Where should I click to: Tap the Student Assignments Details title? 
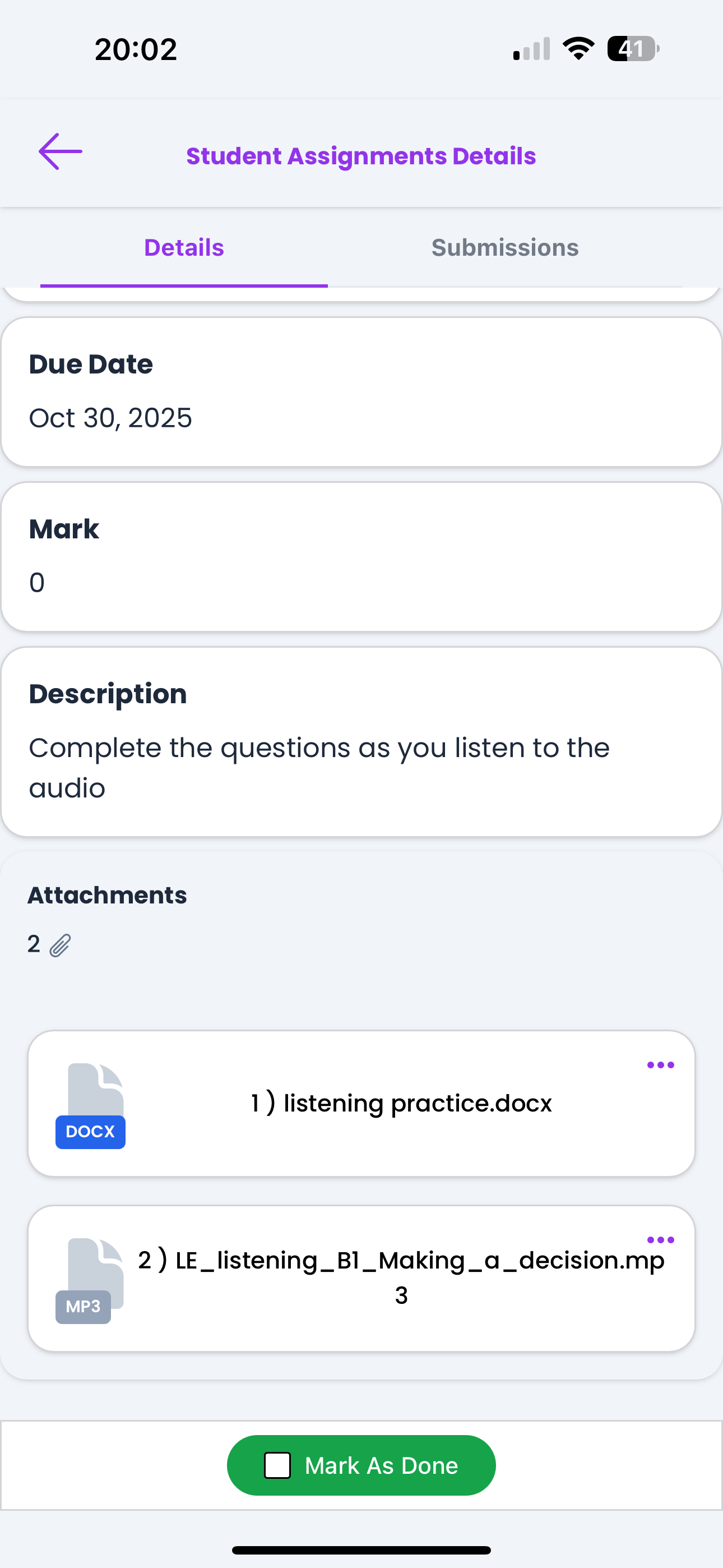361,156
